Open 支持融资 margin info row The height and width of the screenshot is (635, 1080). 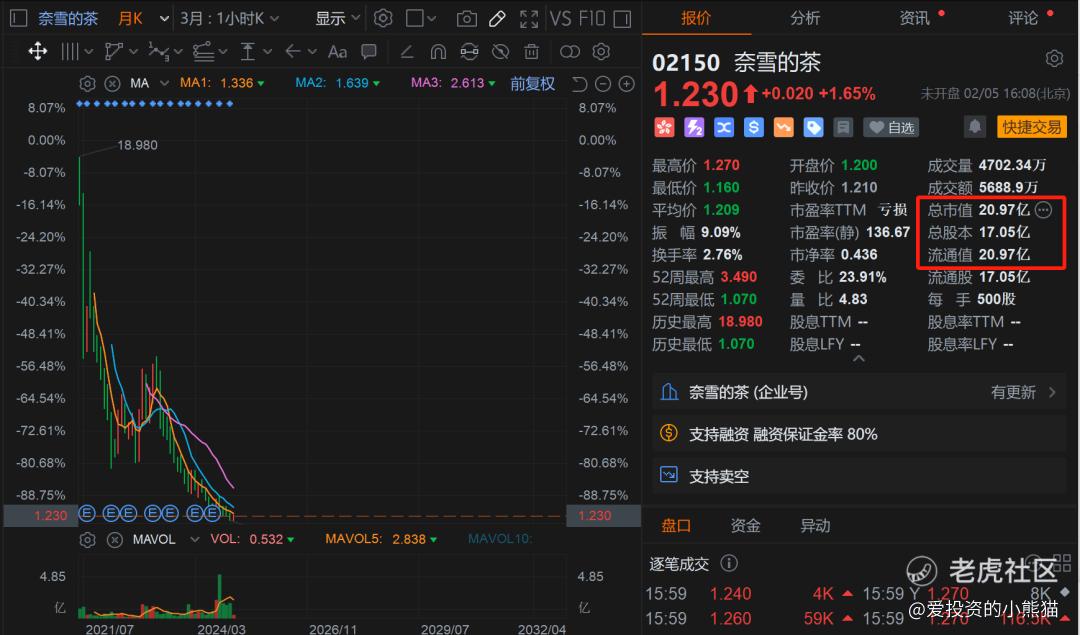pos(858,434)
